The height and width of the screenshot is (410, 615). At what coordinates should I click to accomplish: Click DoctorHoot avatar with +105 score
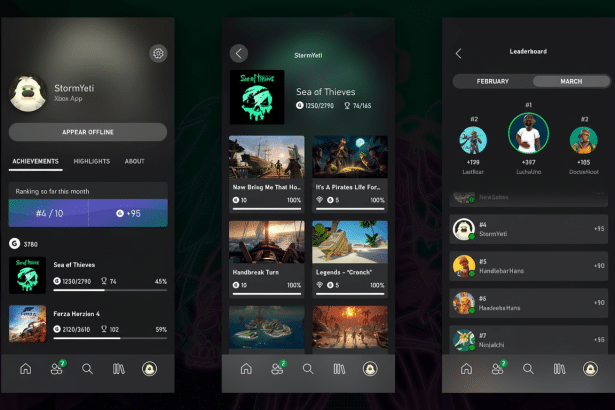click(584, 140)
